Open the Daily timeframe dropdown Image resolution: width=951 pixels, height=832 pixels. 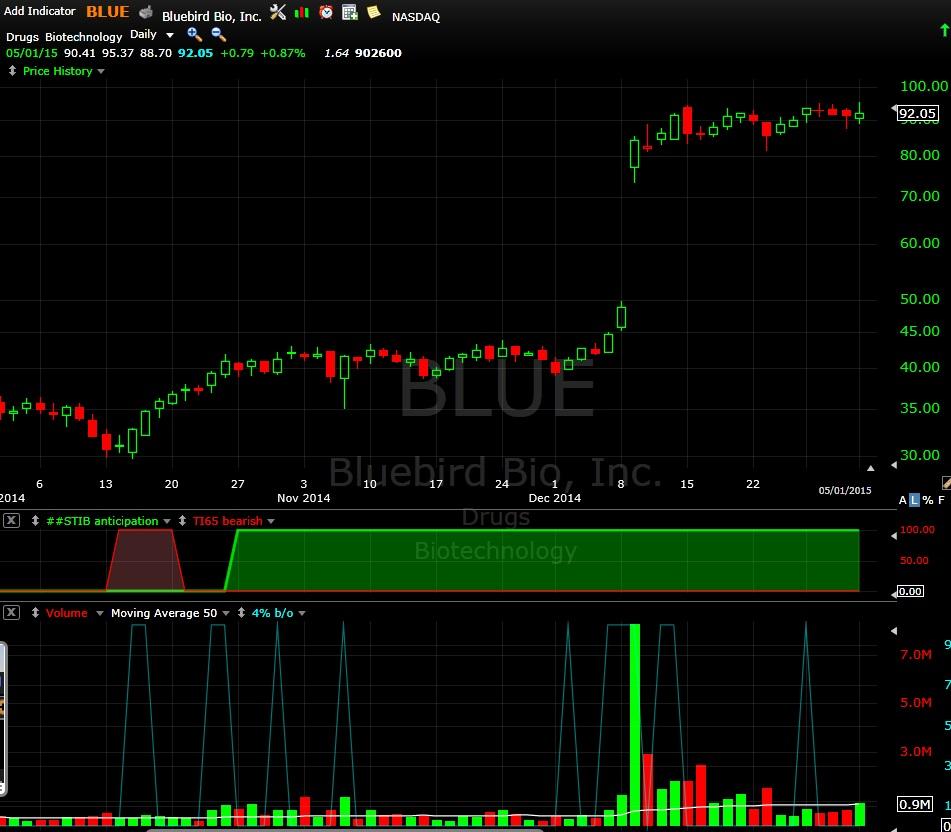click(x=170, y=35)
